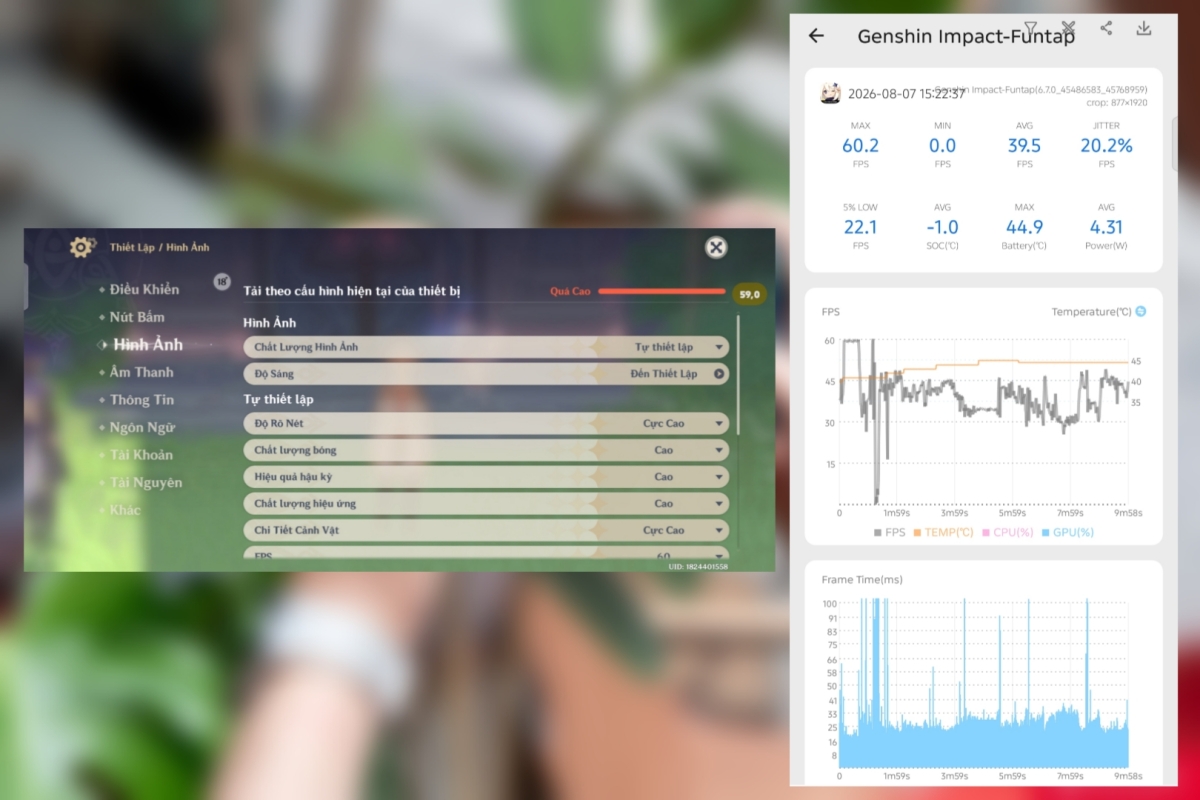Image resolution: width=1200 pixels, height=800 pixels.
Task: Click the crop: 877×1920 text
Action: (x=1117, y=102)
